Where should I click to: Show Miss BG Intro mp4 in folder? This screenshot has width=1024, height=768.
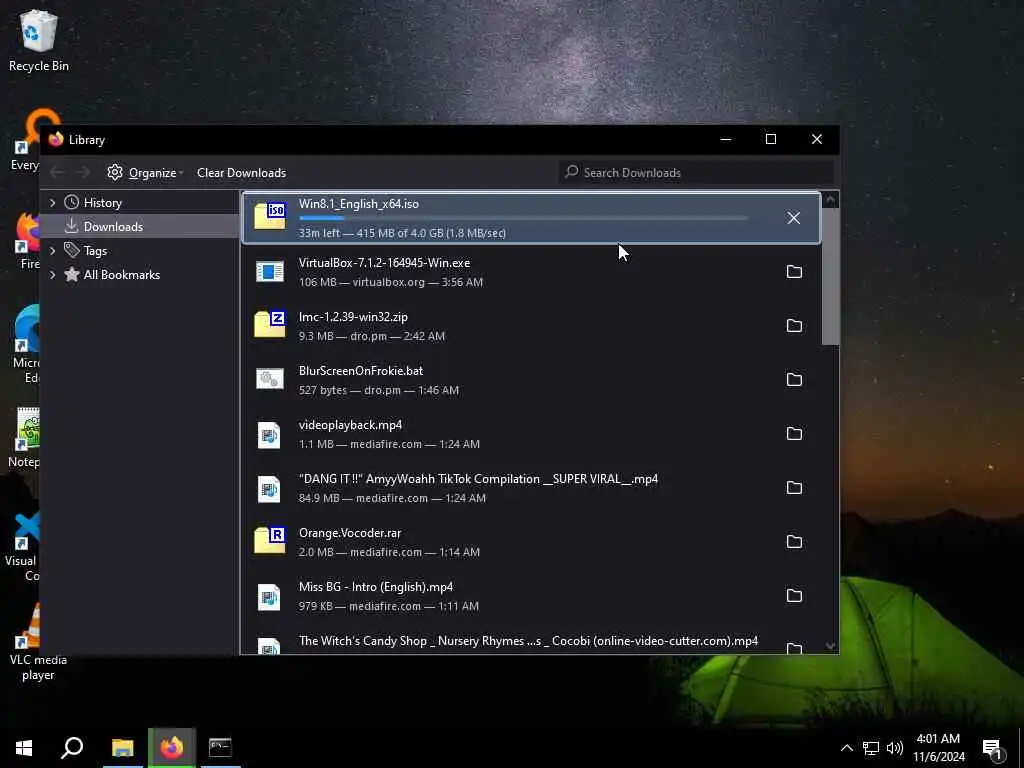(793, 596)
